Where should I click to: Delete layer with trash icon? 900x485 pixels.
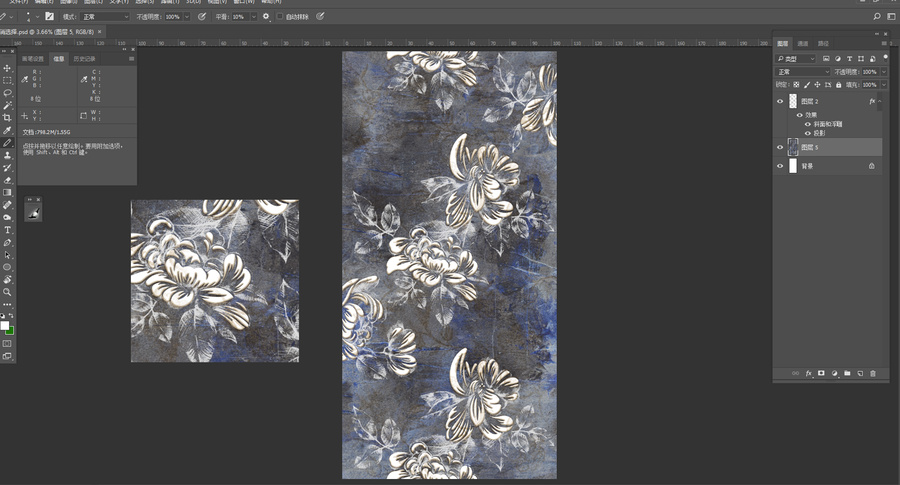point(873,374)
